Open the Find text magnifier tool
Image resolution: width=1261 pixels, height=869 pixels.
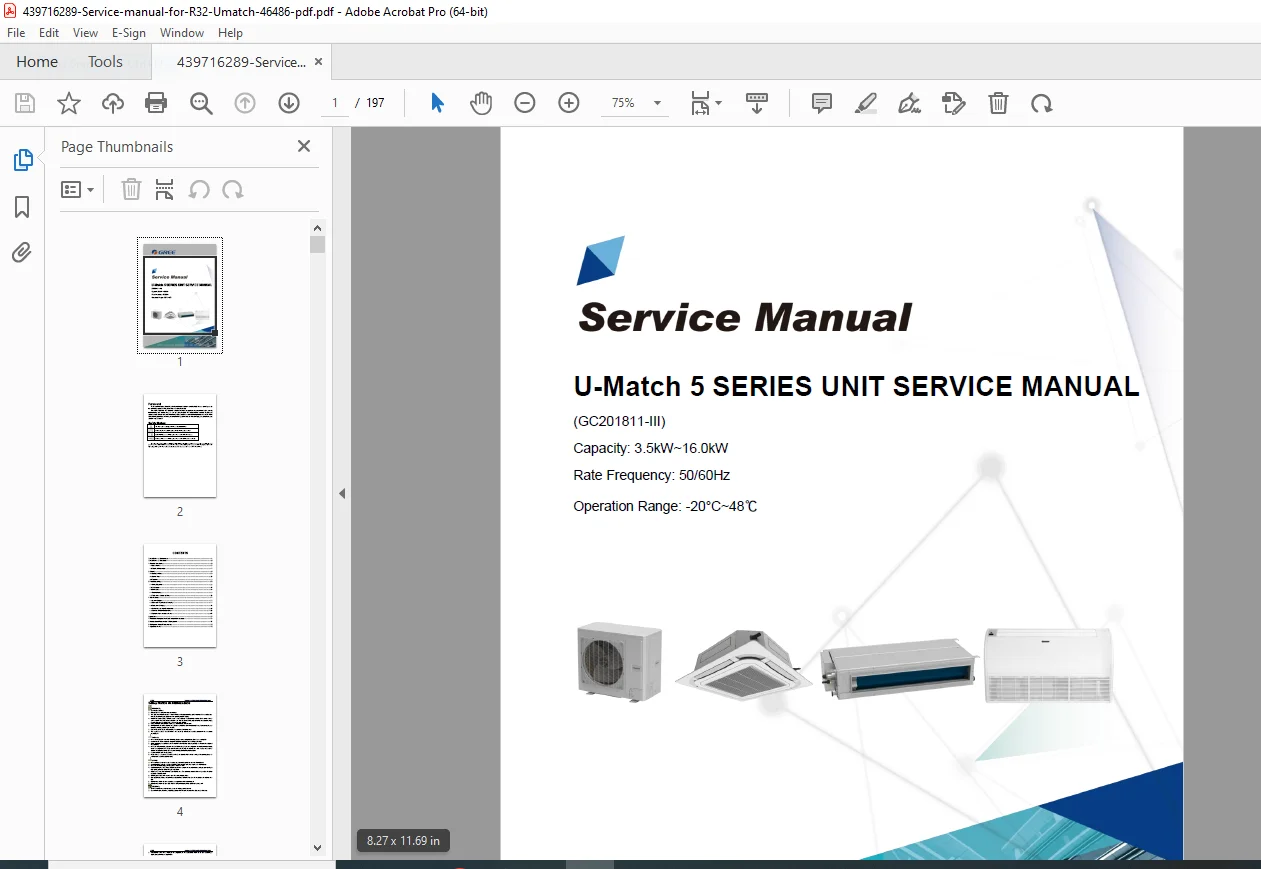pyautogui.click(x=201, y=103)
